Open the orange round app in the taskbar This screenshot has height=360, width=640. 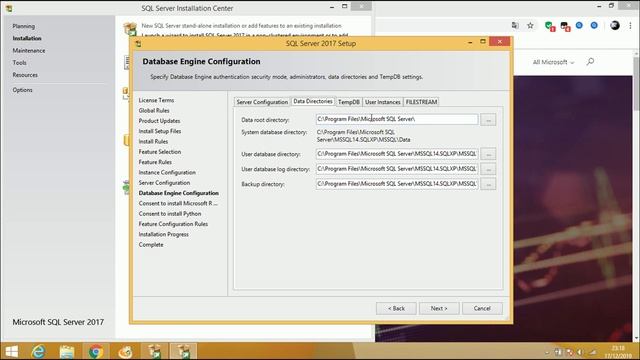[125, 351]
